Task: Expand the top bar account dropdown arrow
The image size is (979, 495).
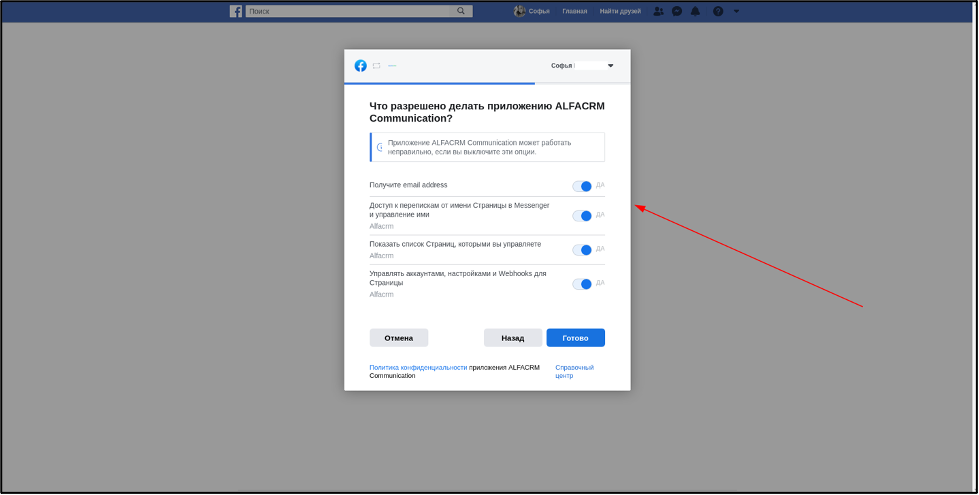Action: click(x=736, y=11)
